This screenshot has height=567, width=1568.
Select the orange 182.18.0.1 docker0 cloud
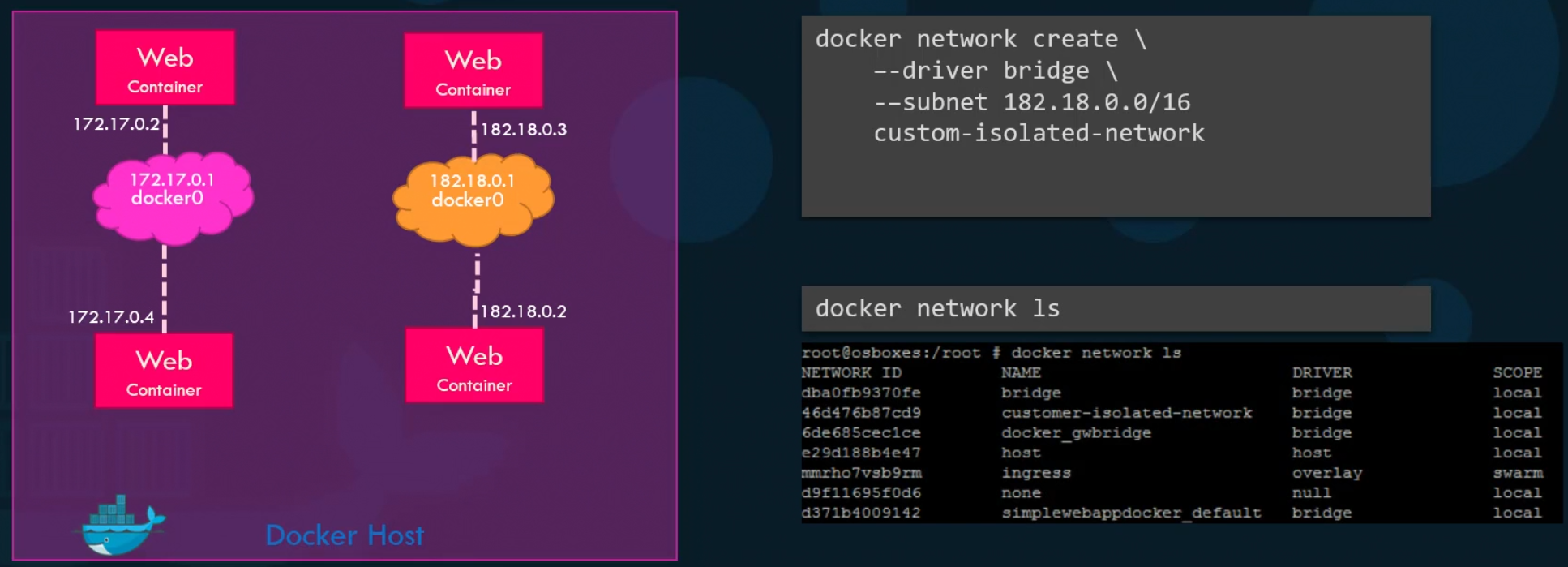point(473,200)
